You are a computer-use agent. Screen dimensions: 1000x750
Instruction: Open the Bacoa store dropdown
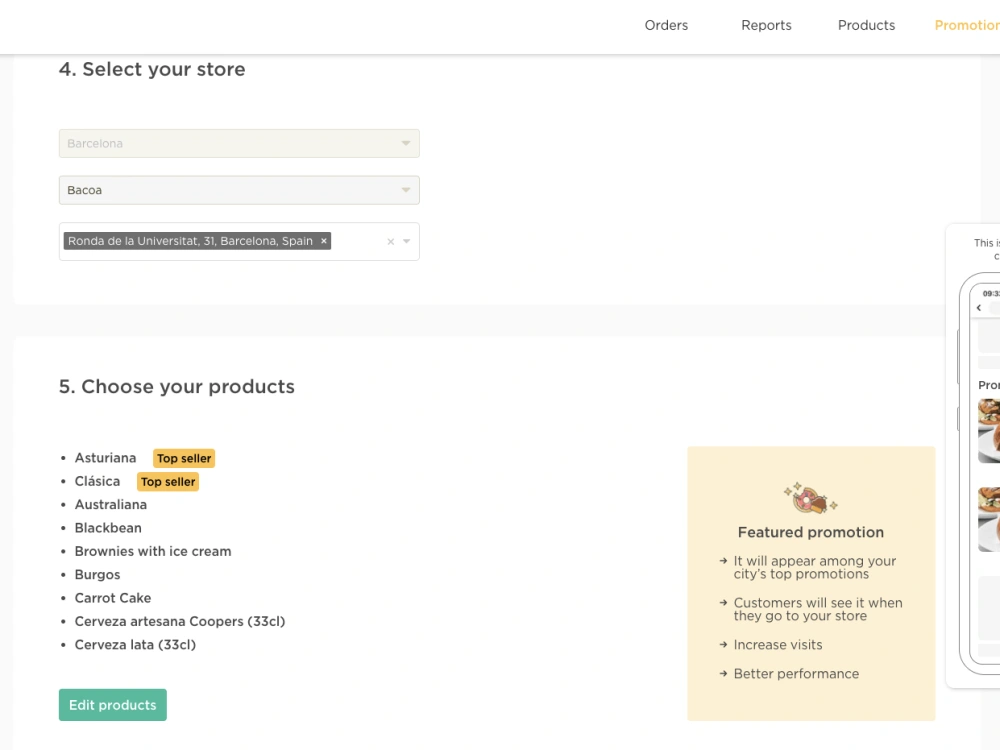(239, 190)
